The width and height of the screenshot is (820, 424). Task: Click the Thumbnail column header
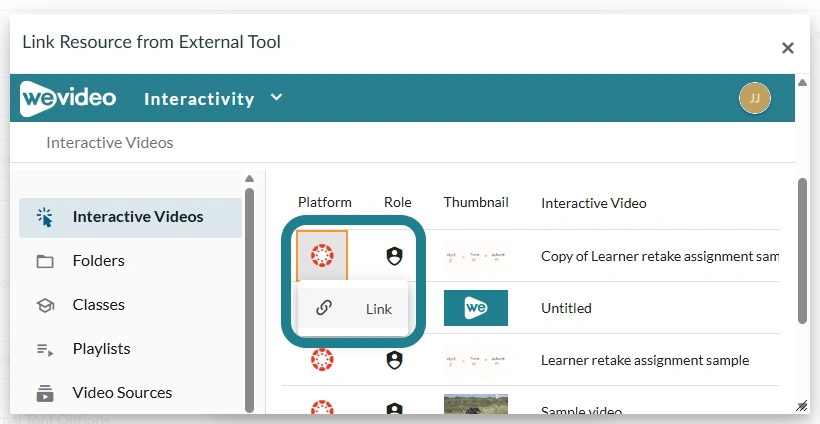pyautogui.click(x=476, y=202)
